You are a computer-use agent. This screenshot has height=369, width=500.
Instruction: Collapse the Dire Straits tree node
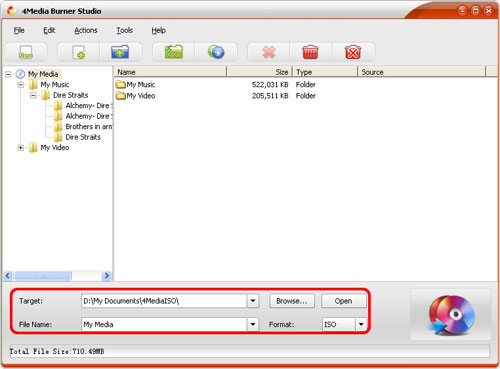click(x=33, y=95)
